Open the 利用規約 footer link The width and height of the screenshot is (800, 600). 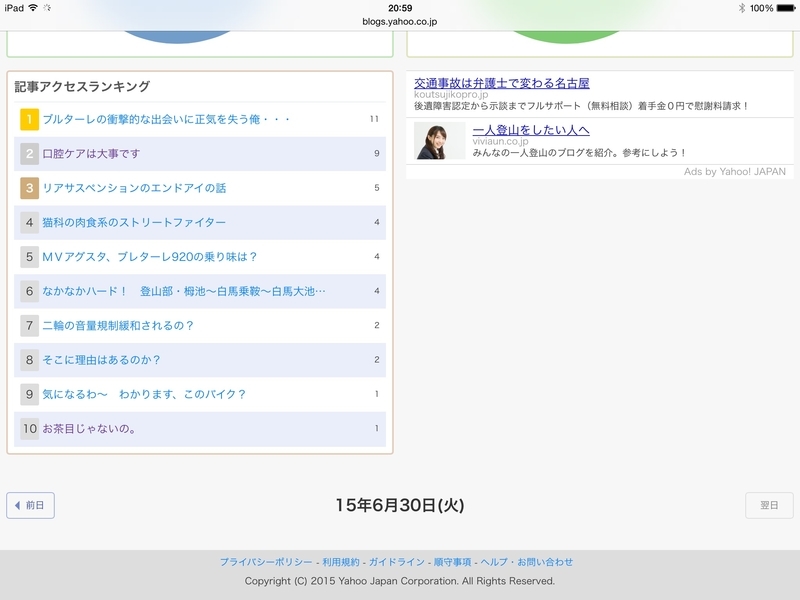coord(341,562)
